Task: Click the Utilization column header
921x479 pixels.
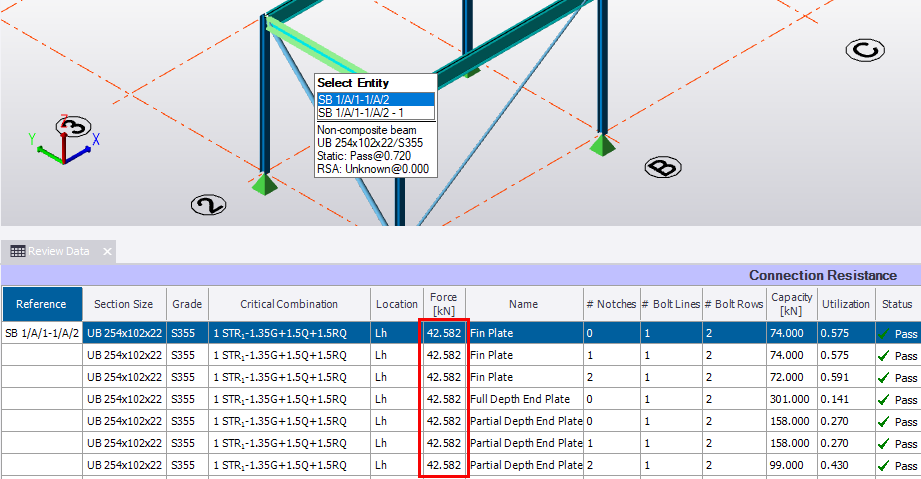Action: [x=845, y=304]
